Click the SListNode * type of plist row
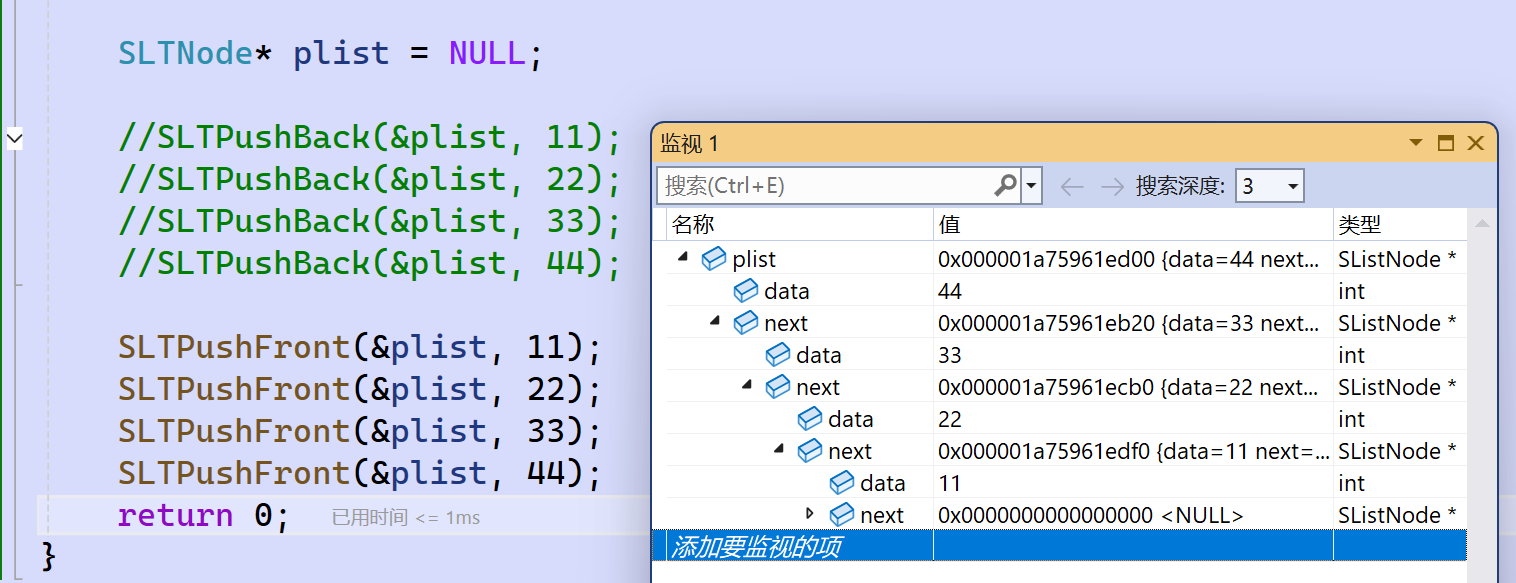The width and height of the screenshot is (1516, 583). tap(1396, 259)
